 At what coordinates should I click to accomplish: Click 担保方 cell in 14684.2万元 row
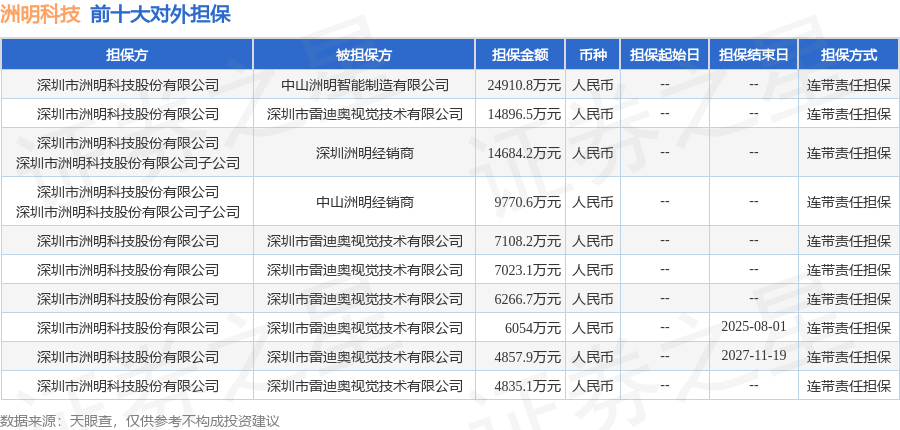[x=127, y=153]
